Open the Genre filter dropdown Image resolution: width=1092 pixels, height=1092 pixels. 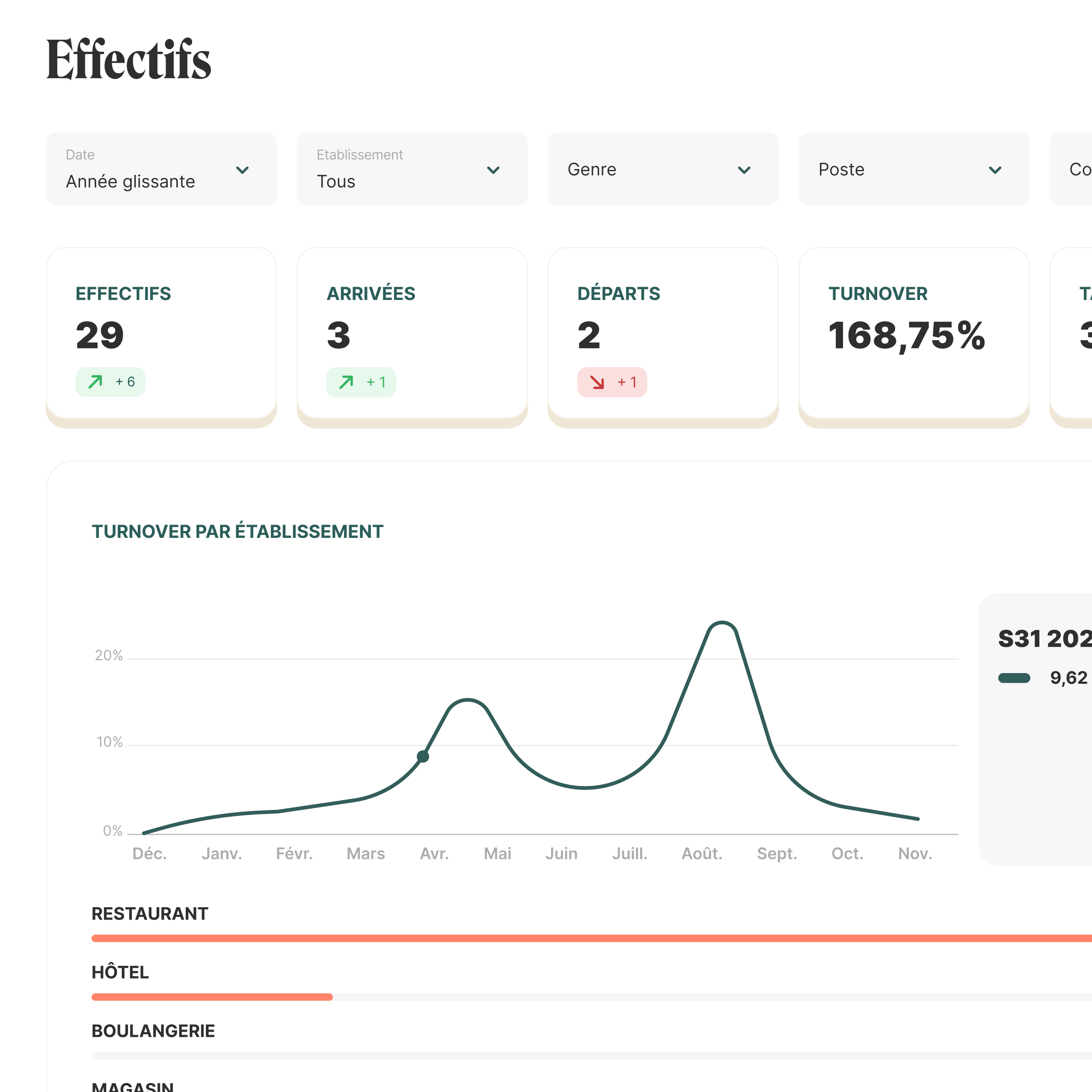click(662, 169)
